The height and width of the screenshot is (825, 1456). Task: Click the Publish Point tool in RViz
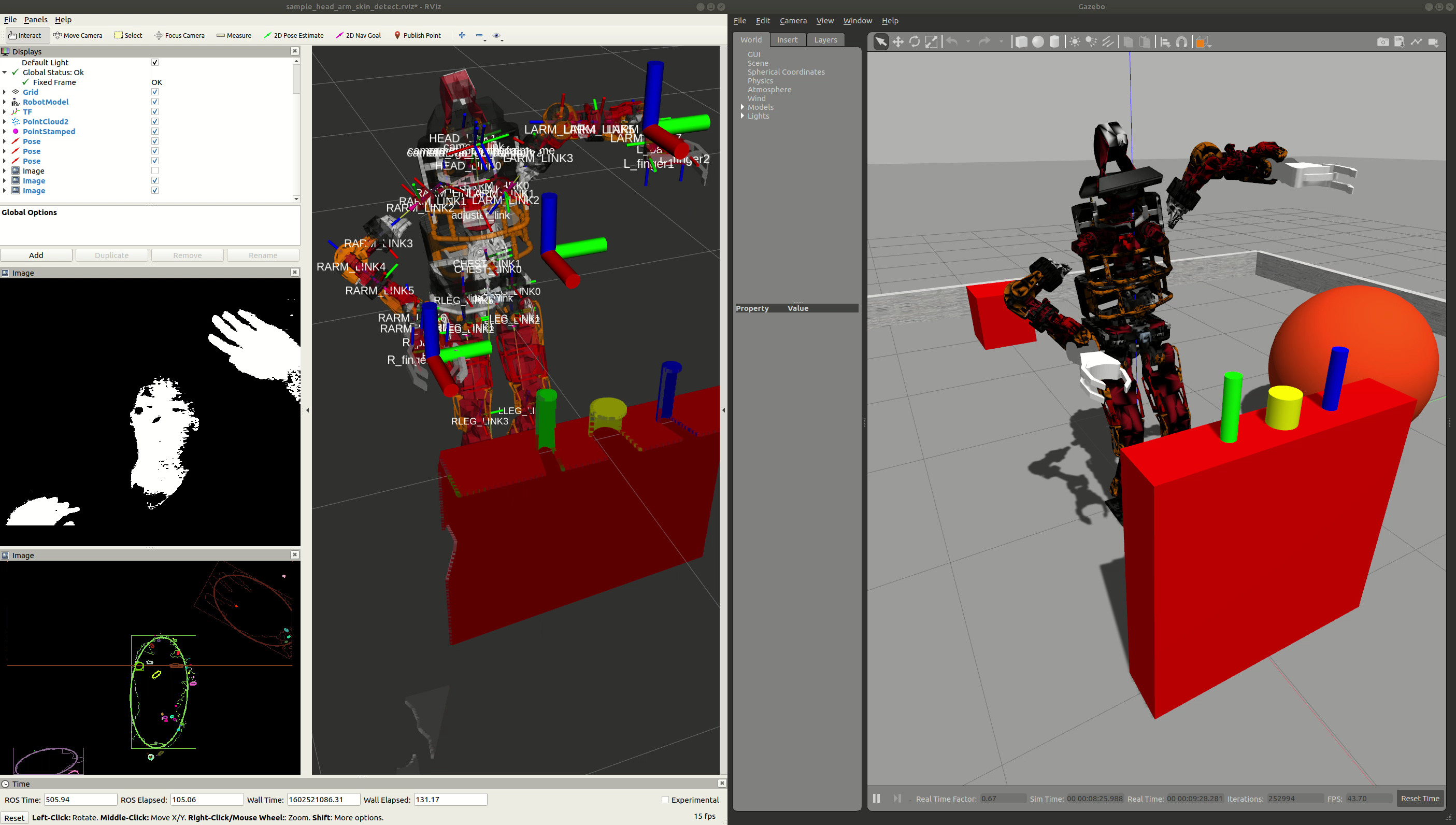pos(417,35)
